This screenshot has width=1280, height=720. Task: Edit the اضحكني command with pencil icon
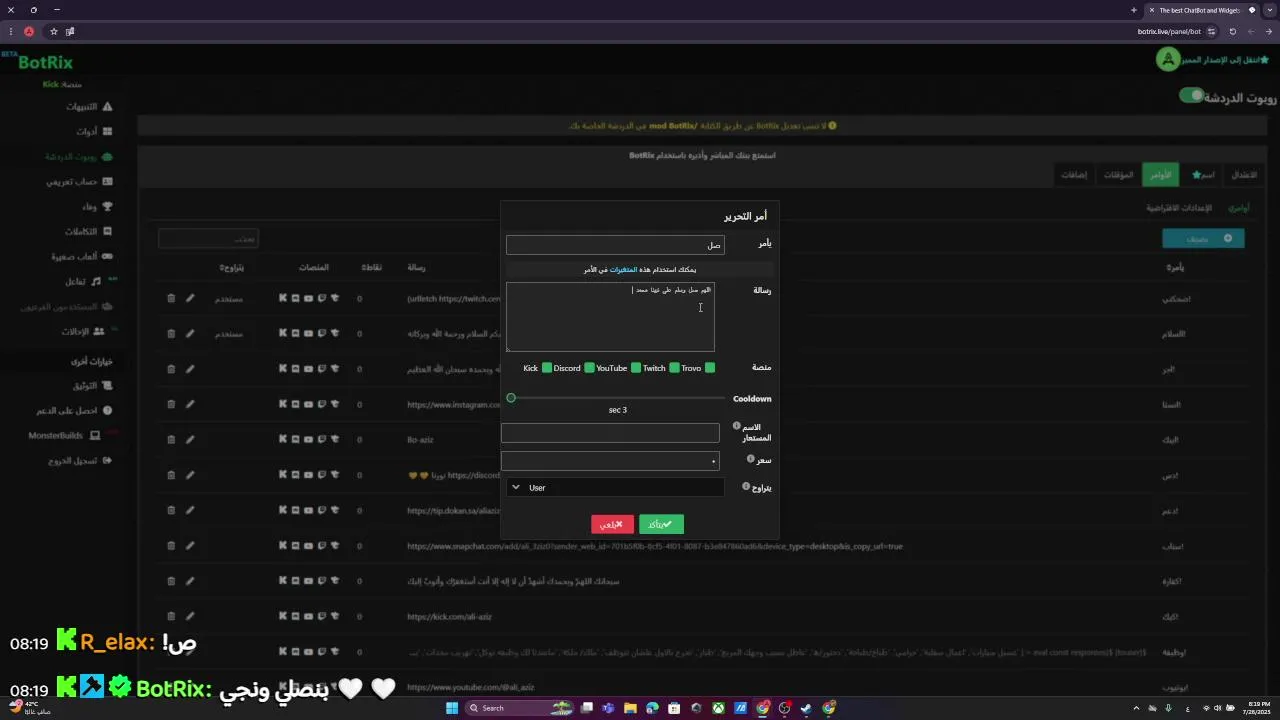point(190,298)
